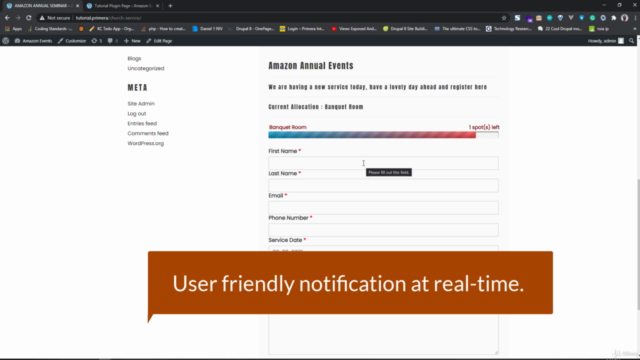This screenshot has height=360, width=640.
Task: Focus the Email input field
Action: [x=383, y=207]
